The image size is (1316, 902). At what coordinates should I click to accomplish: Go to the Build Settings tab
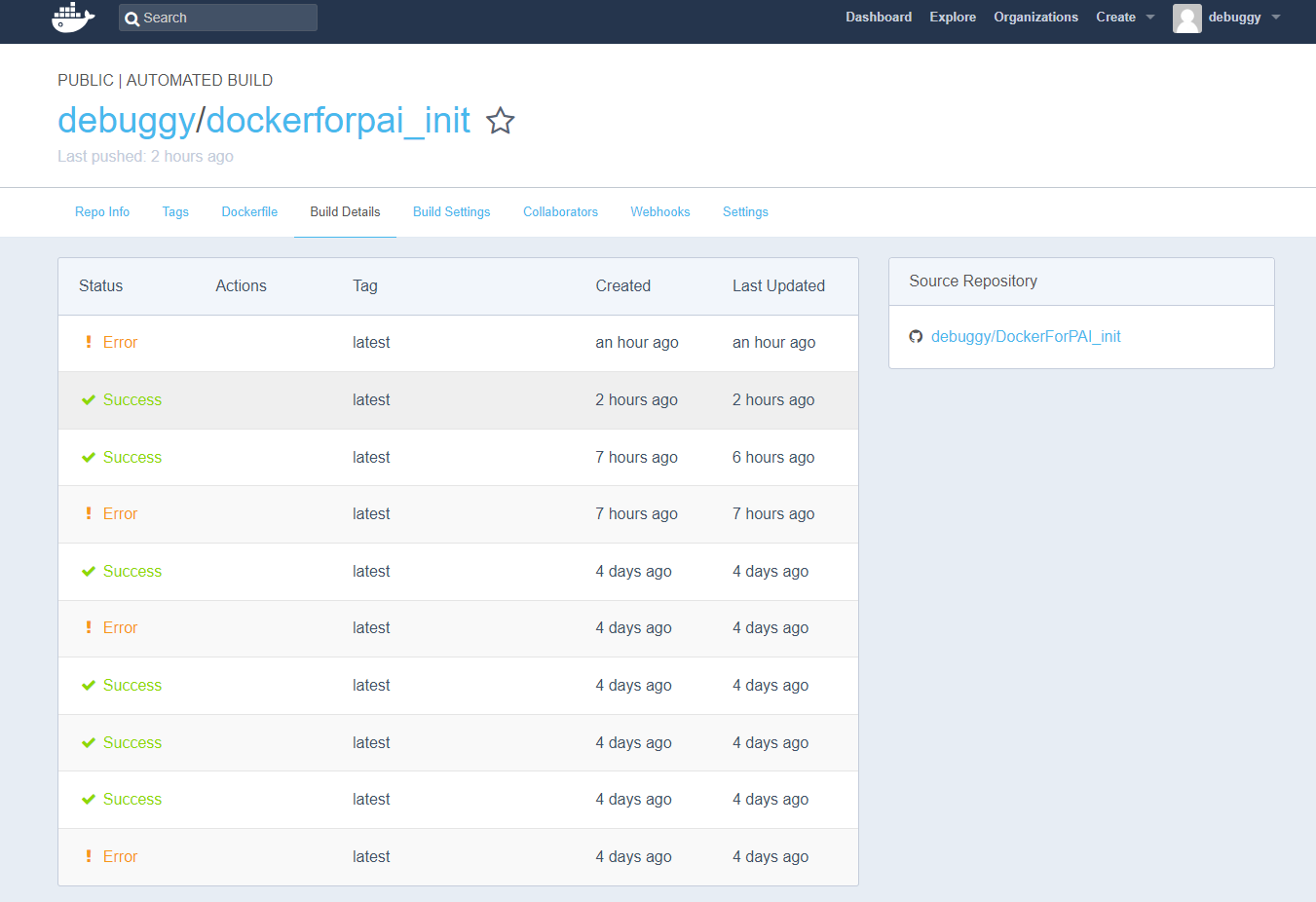pos(451,211)
